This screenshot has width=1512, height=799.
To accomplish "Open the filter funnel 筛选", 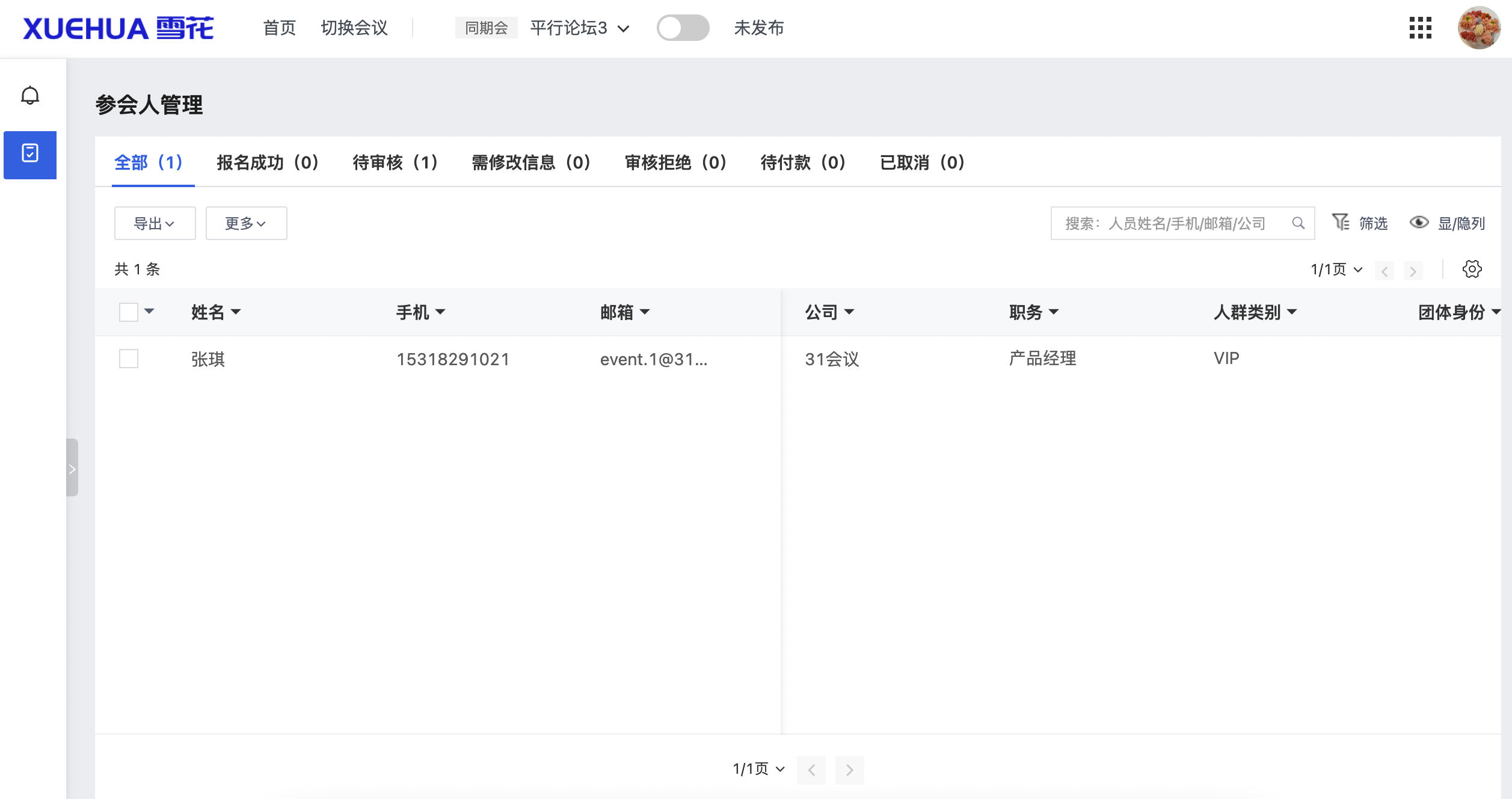I will click(x=1359, y=223).
